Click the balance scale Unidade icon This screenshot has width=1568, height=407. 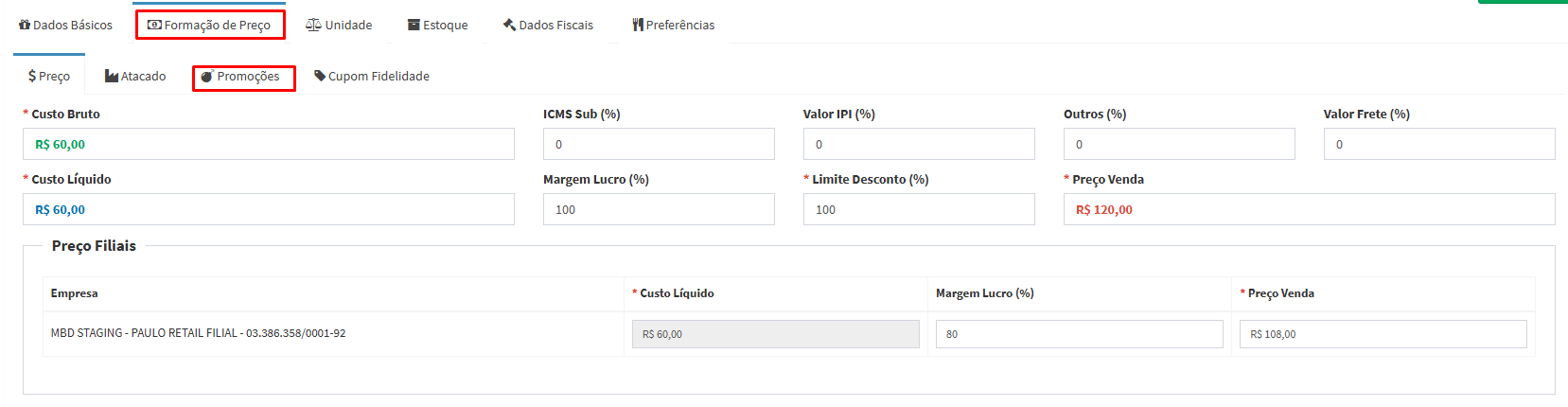[x=313, y=26]
